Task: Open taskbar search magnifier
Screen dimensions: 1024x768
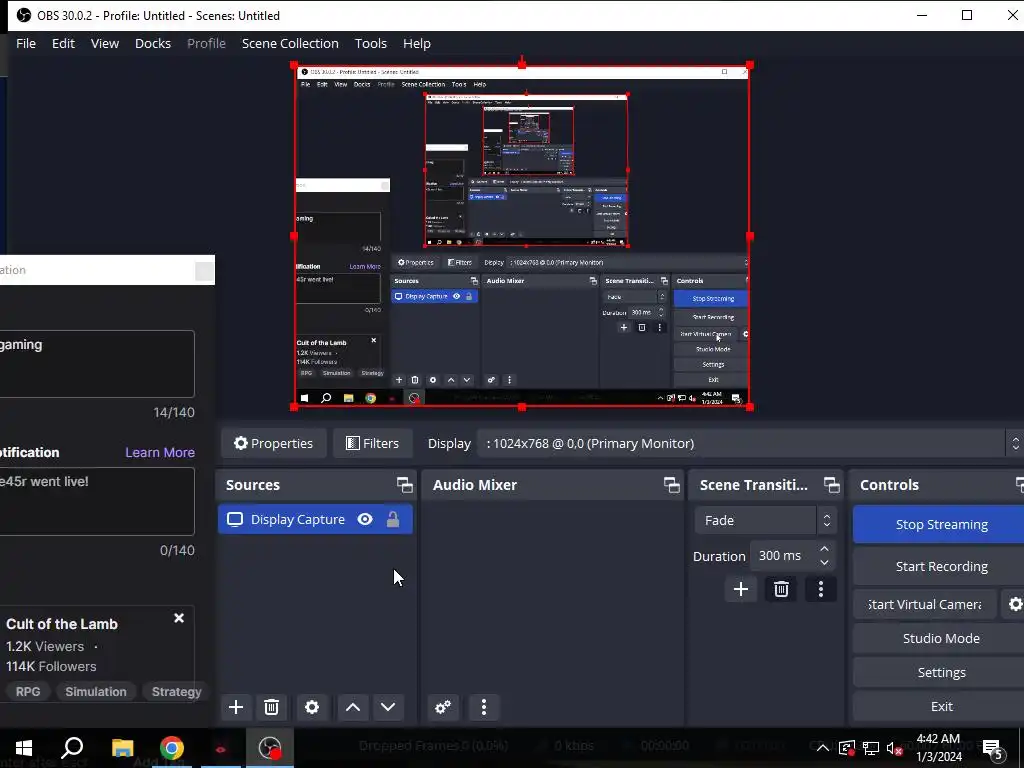Action: pos(72,748)
